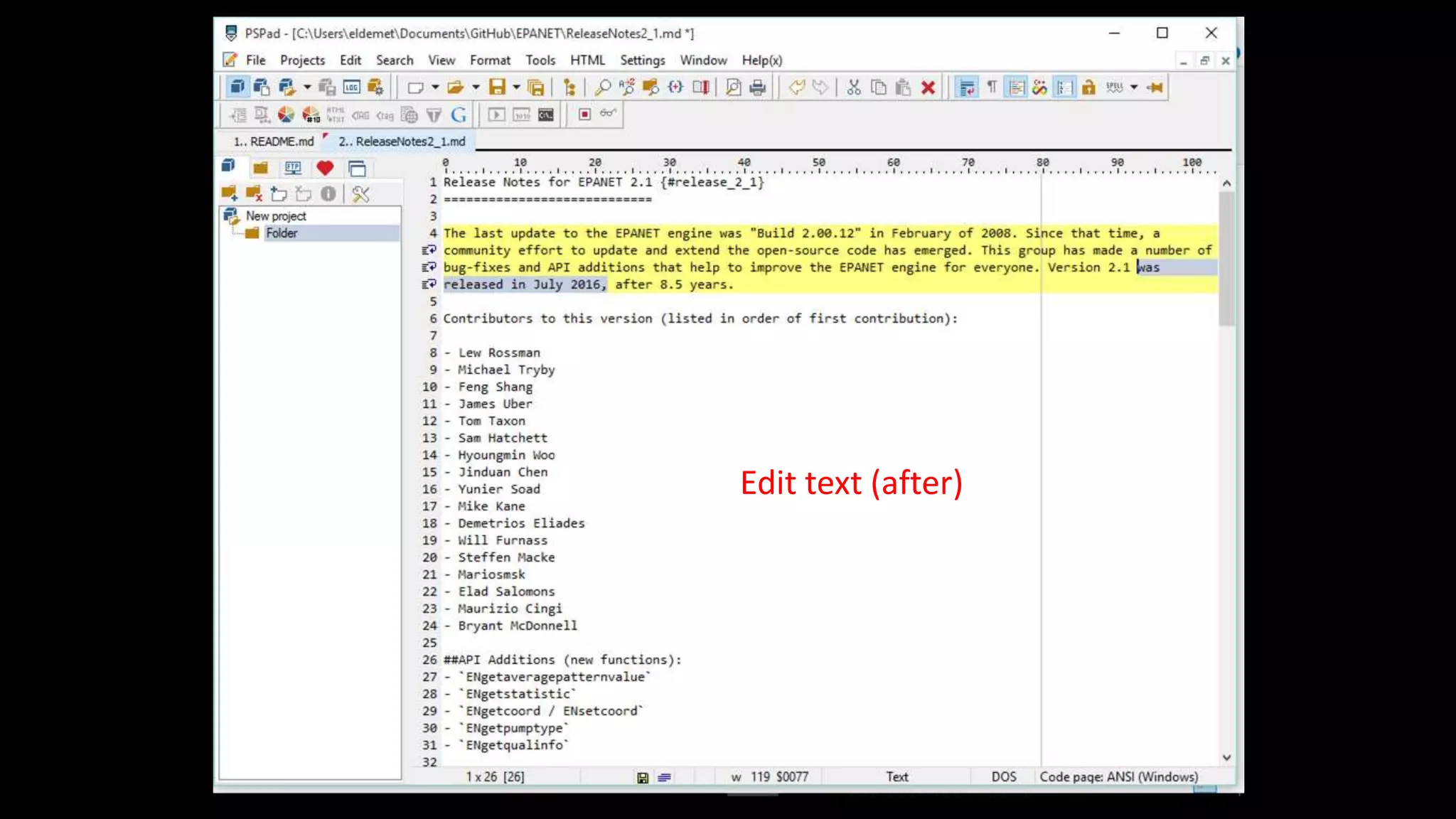Click the vertical scrollbar down arrow
This screenshot has width=1456, height=819.
click(x=1226, y=758)
